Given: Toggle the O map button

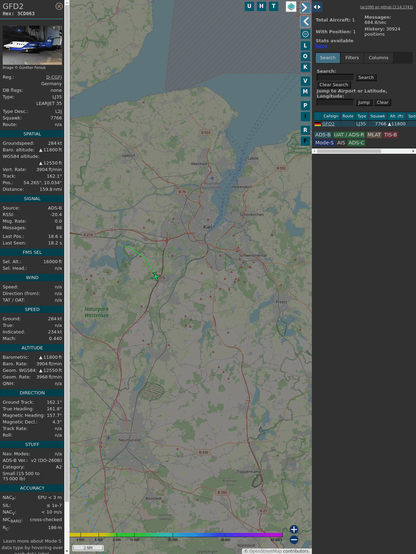Looking at the screenshot, I should point(305,56).
